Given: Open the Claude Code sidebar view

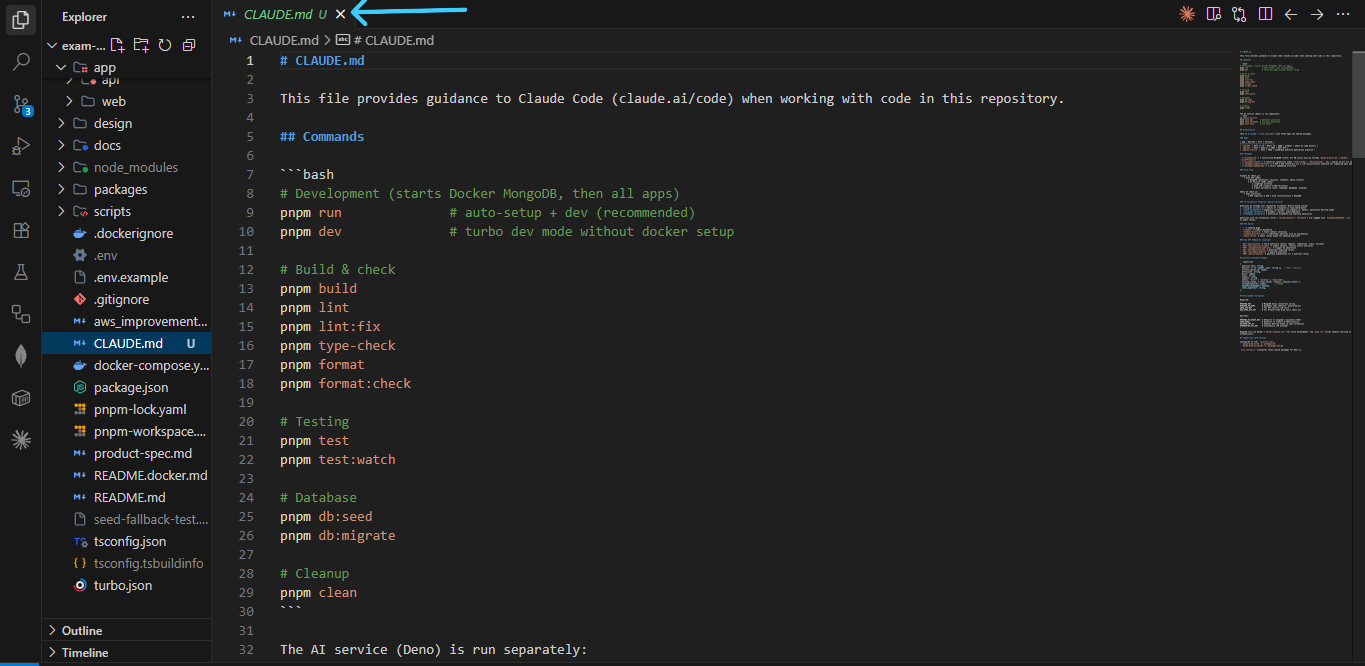Looking at the screenshot, I should tap(20, 439).
